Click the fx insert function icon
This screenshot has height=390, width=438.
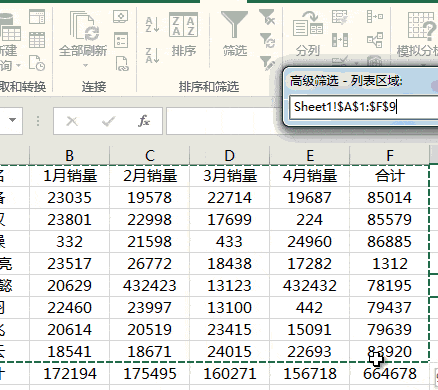tap(144, 121)
